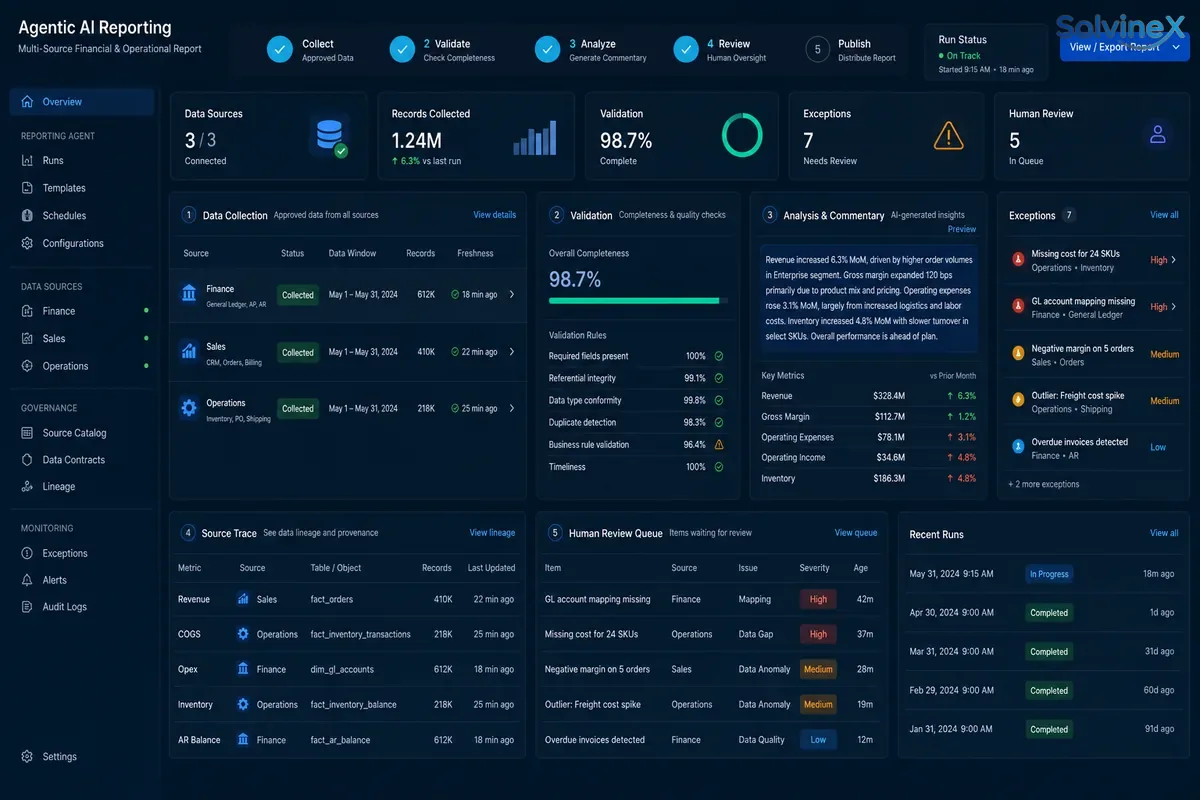
Task: Select Overdue invoices detected exception in panel
Action: [1092, 448]
